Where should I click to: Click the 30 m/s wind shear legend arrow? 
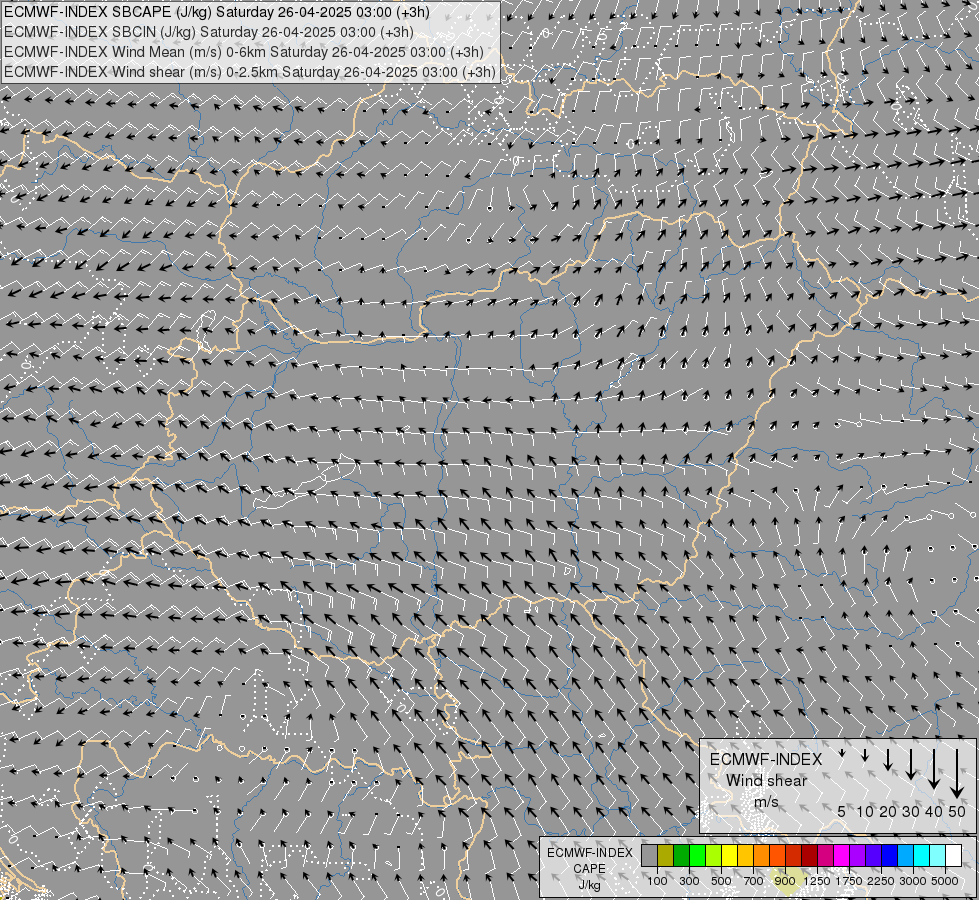click(x=911, y=764)
